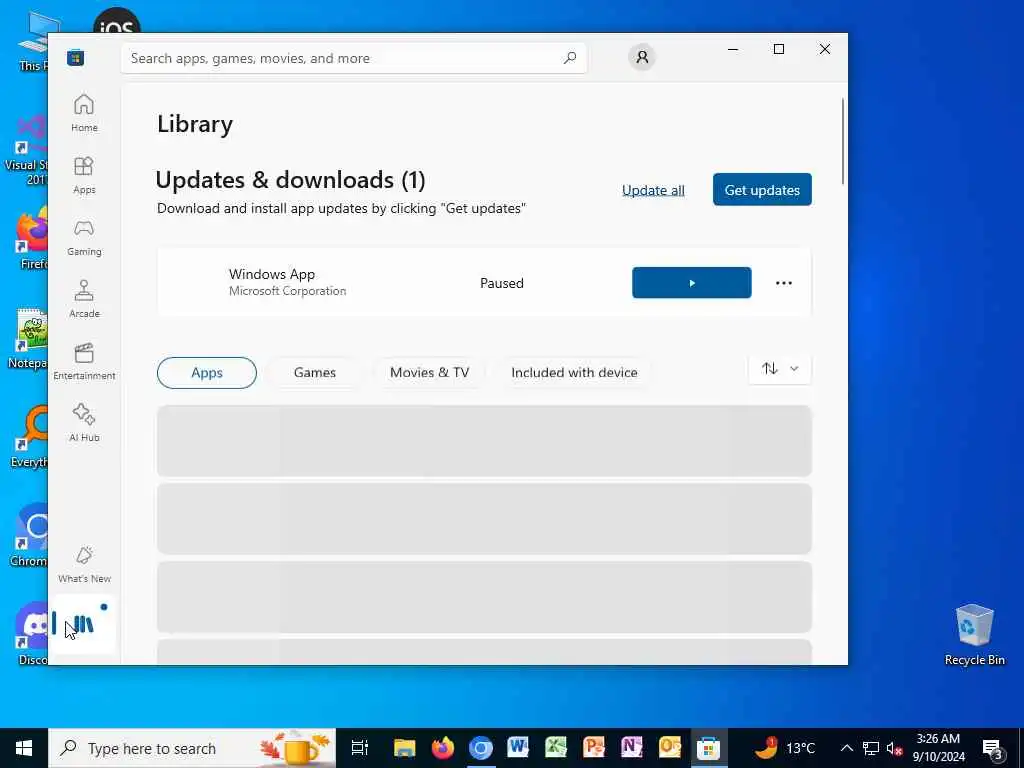Open Gaming section in sidebar

pyautogui.click(x=84, y=238)
